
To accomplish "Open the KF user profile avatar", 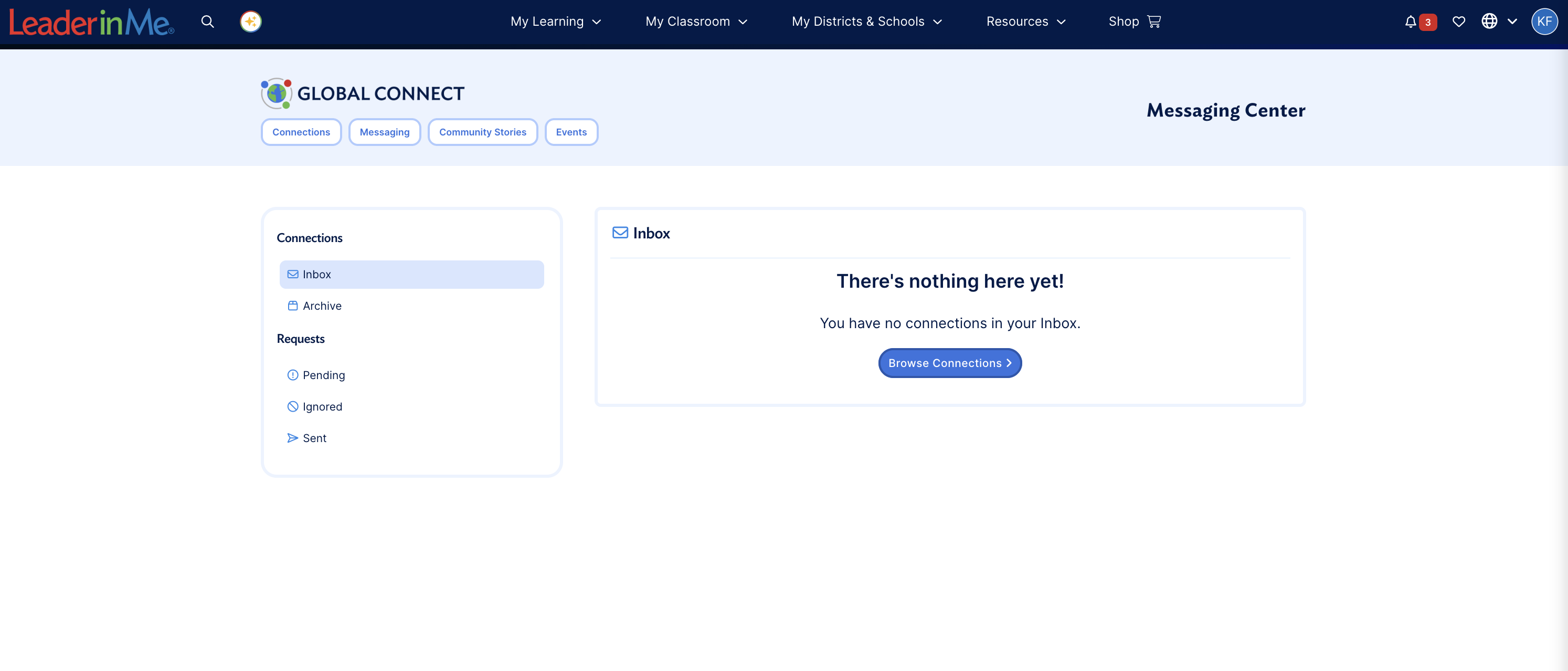I will click(x=1544, y=22).
